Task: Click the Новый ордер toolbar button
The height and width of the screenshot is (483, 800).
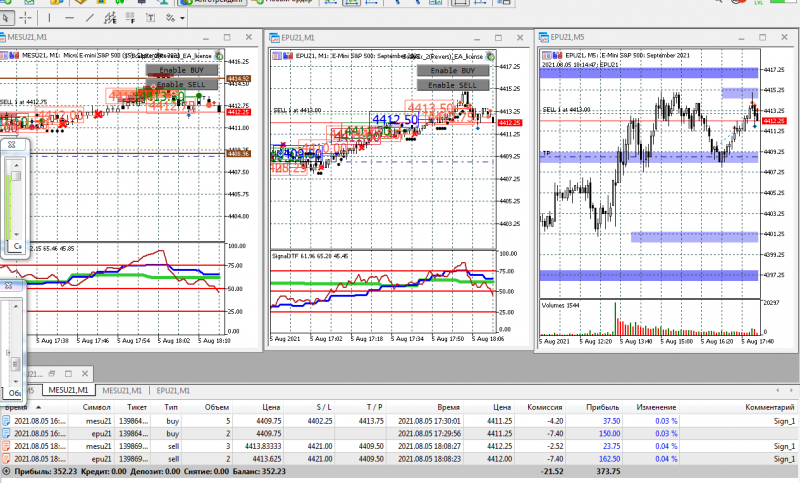Action: pyautogui.click(x=284, y=2)
